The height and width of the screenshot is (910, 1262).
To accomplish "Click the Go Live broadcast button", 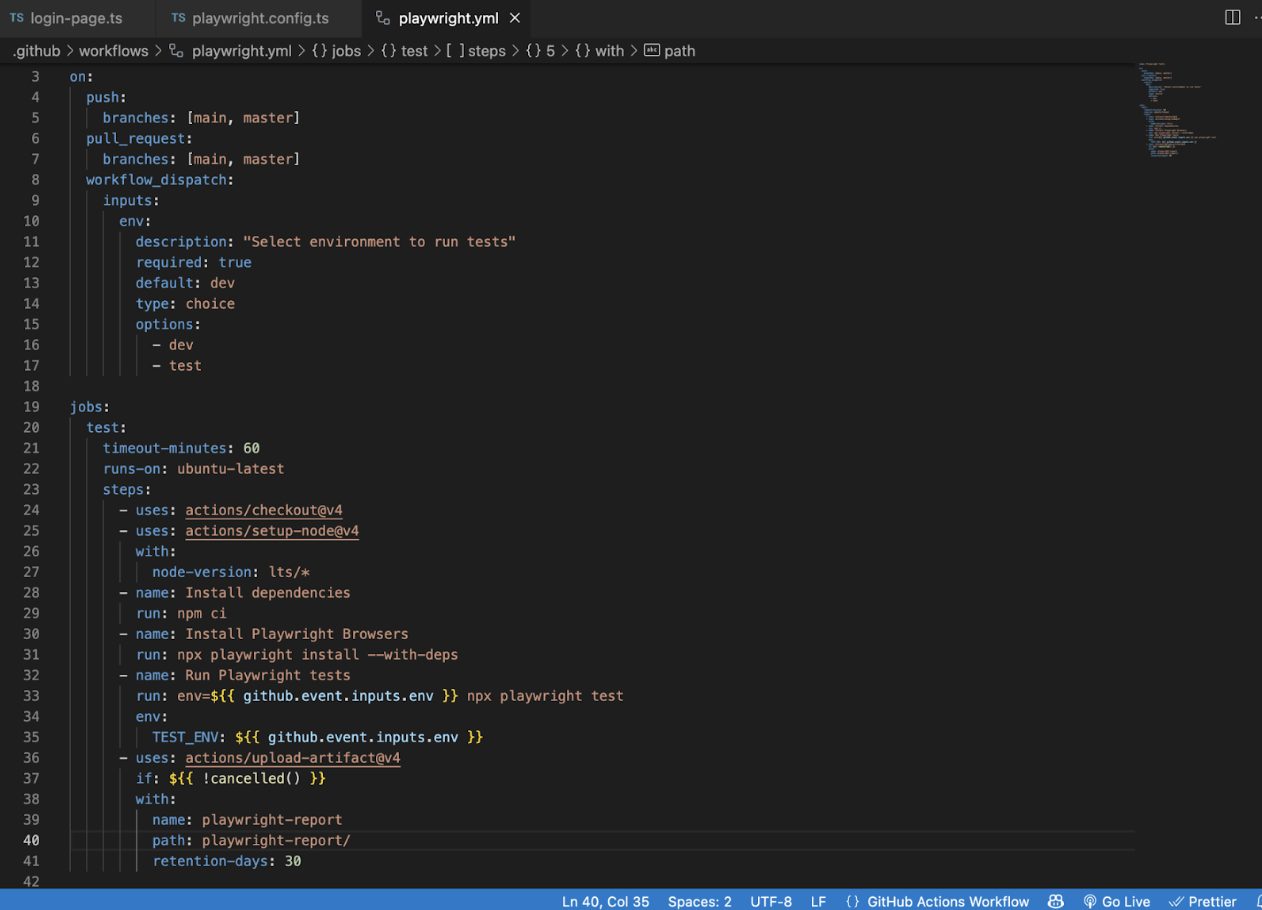I will point(1116,901).
